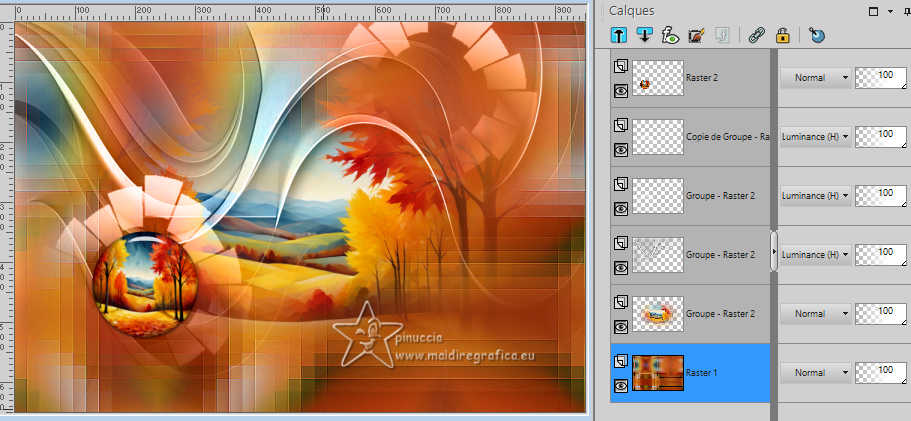Hide the Copie de Groupe layer
Image resolution: width=911 pixels, height=421 pixels.
click(x=621, y=150)
